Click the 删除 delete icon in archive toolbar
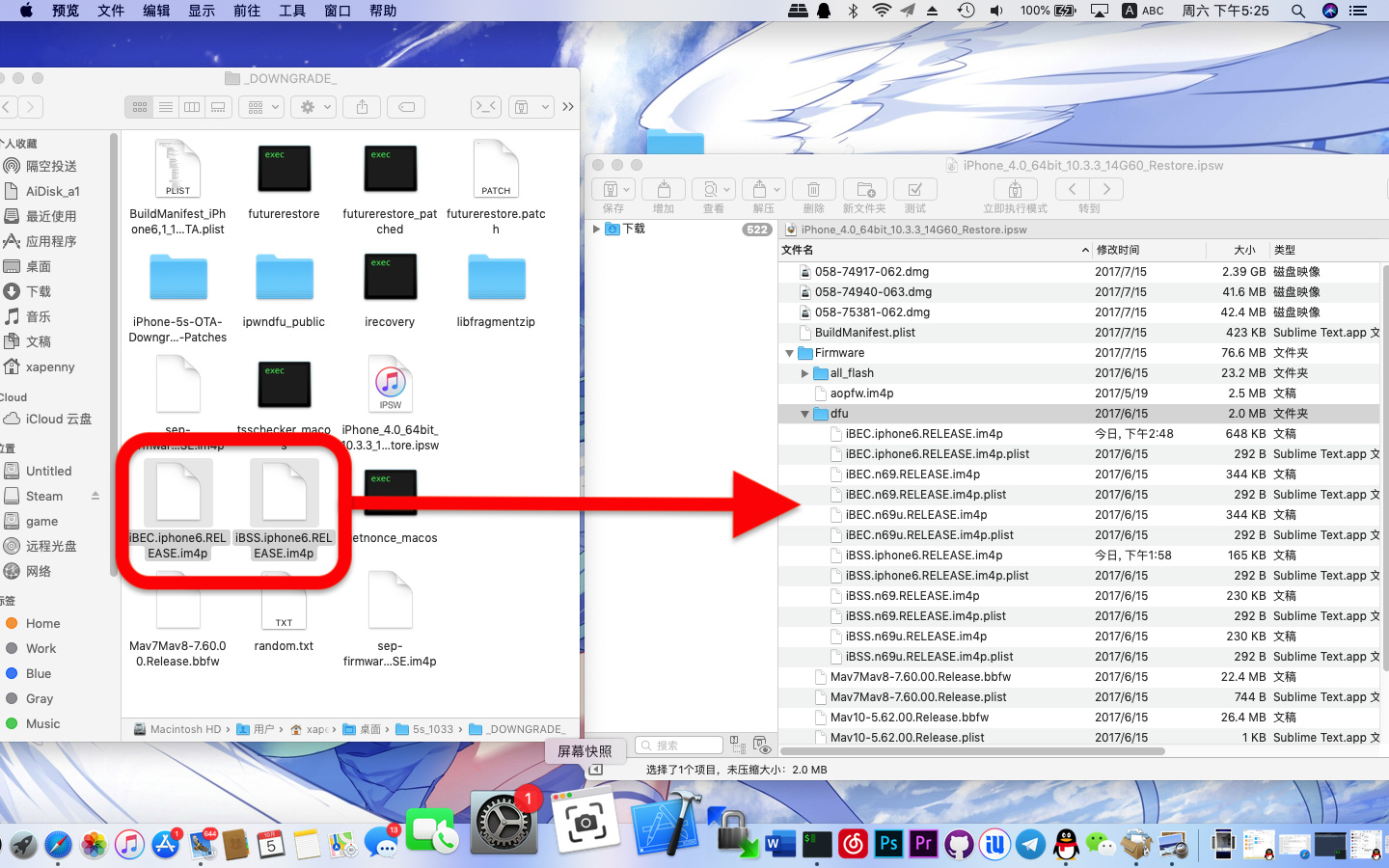This screenshot has width=1389, height=868. coord(814,189)
